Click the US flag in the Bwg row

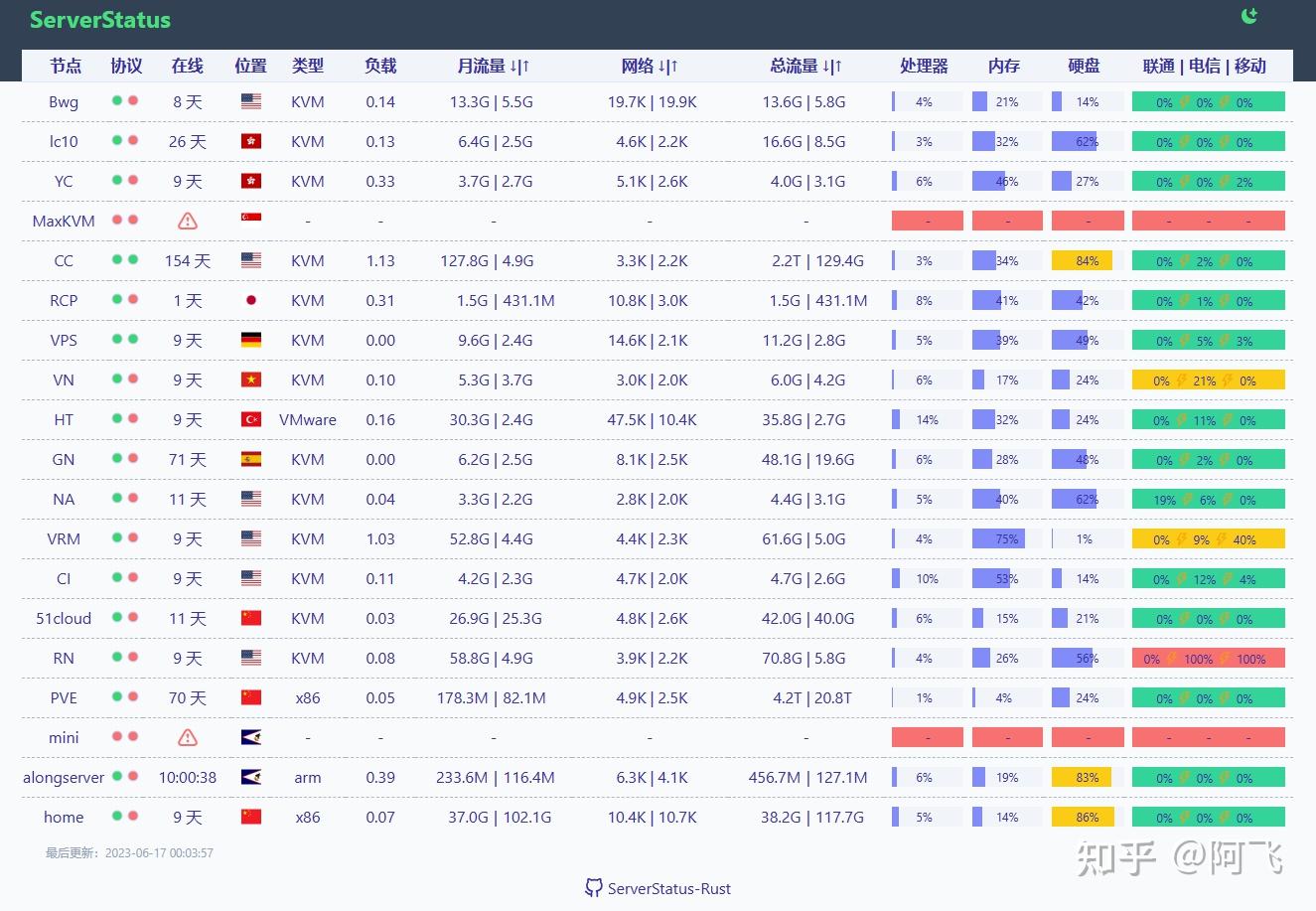(251, 101)
